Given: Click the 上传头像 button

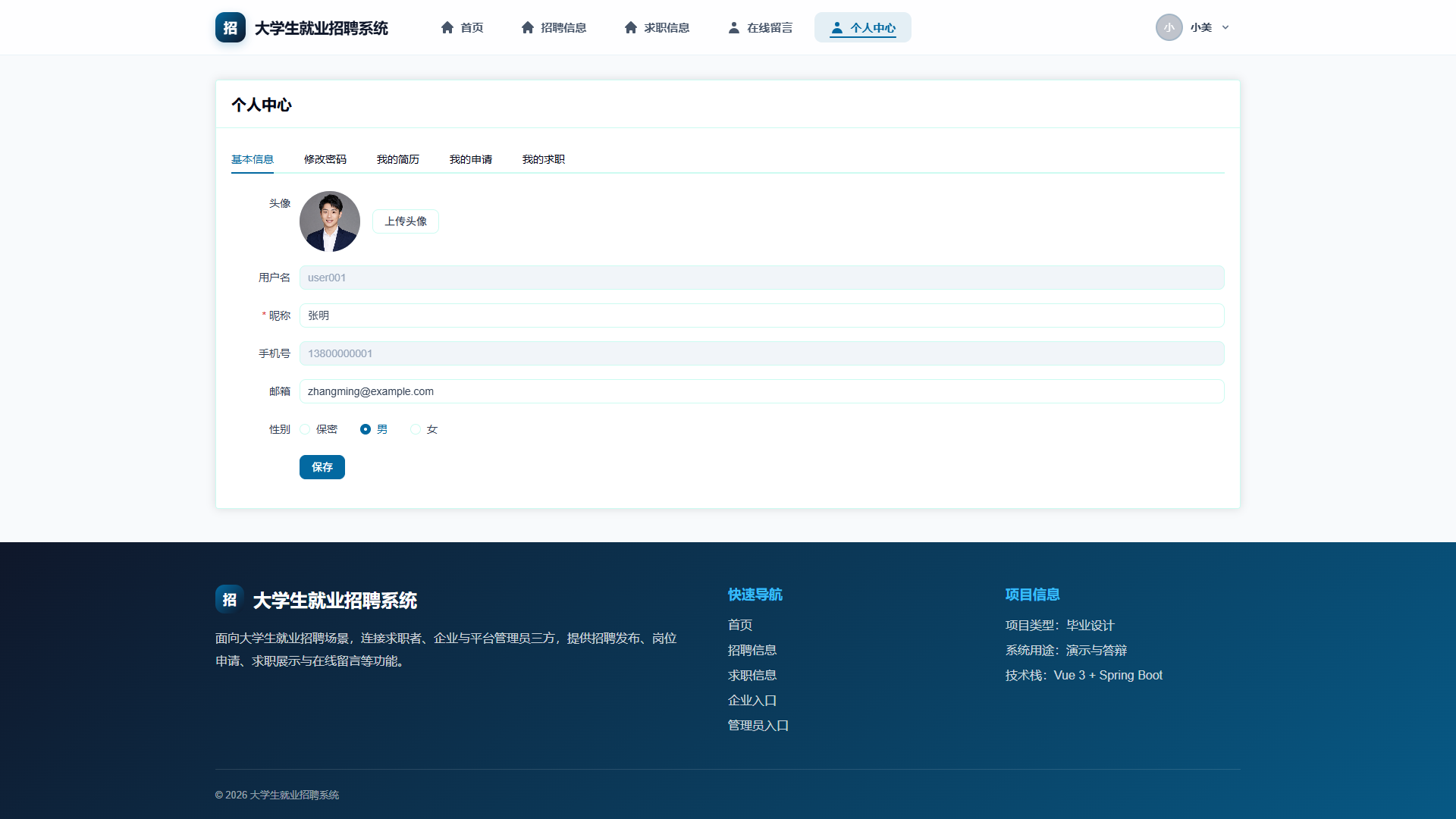Looking at the screenshot, I should [x=406, y=221].
